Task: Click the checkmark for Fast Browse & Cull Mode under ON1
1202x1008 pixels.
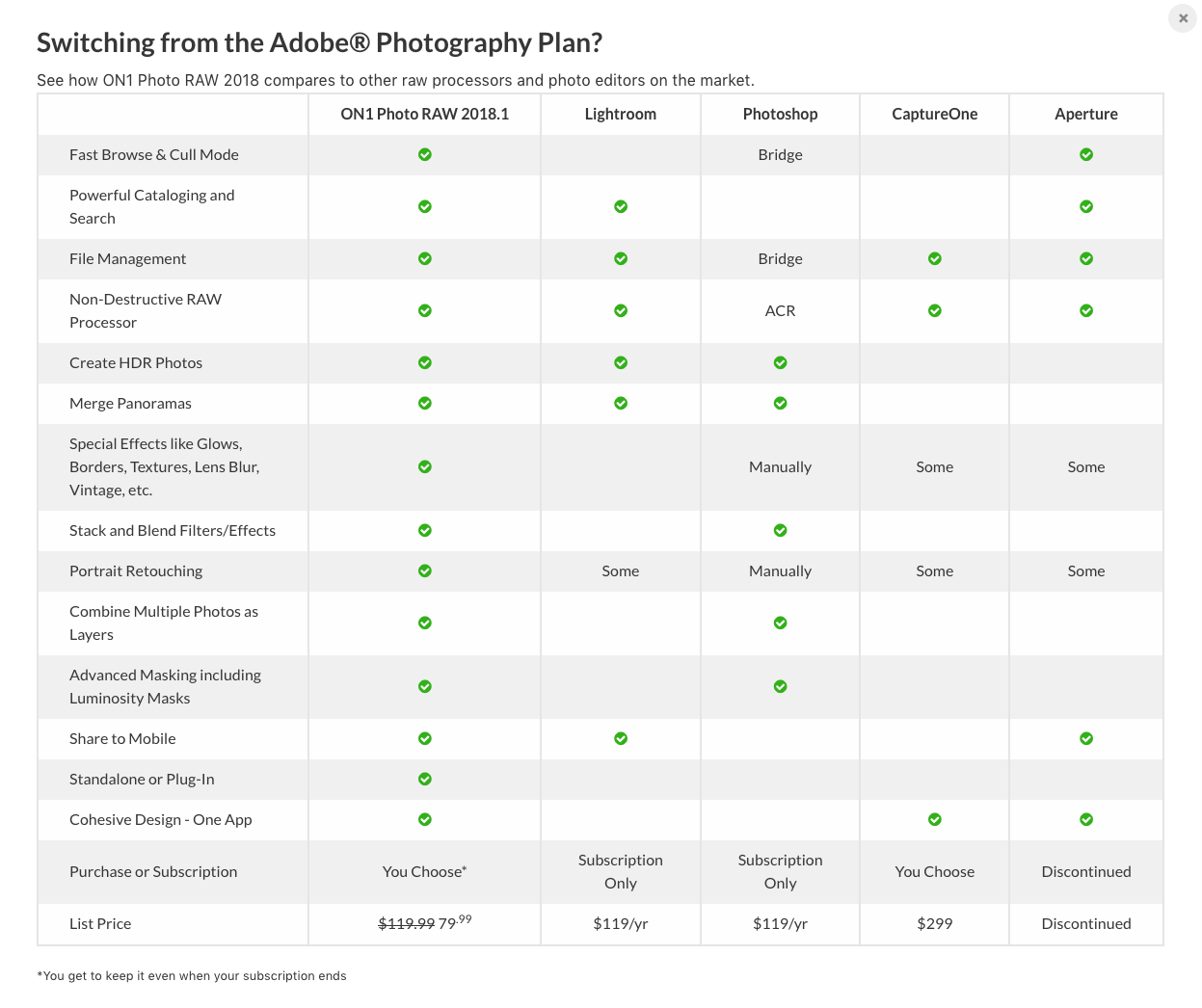Action: pos(424,154)
